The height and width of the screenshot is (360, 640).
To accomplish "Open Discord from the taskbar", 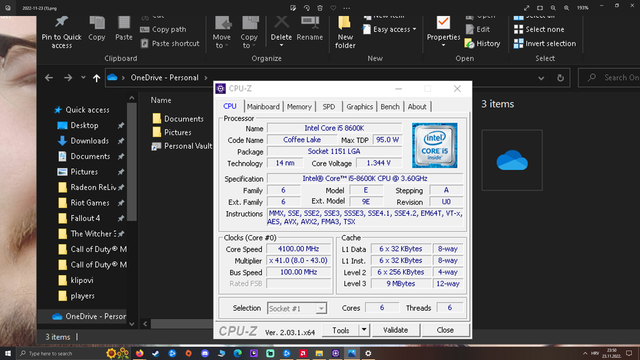I will (205, 353).
